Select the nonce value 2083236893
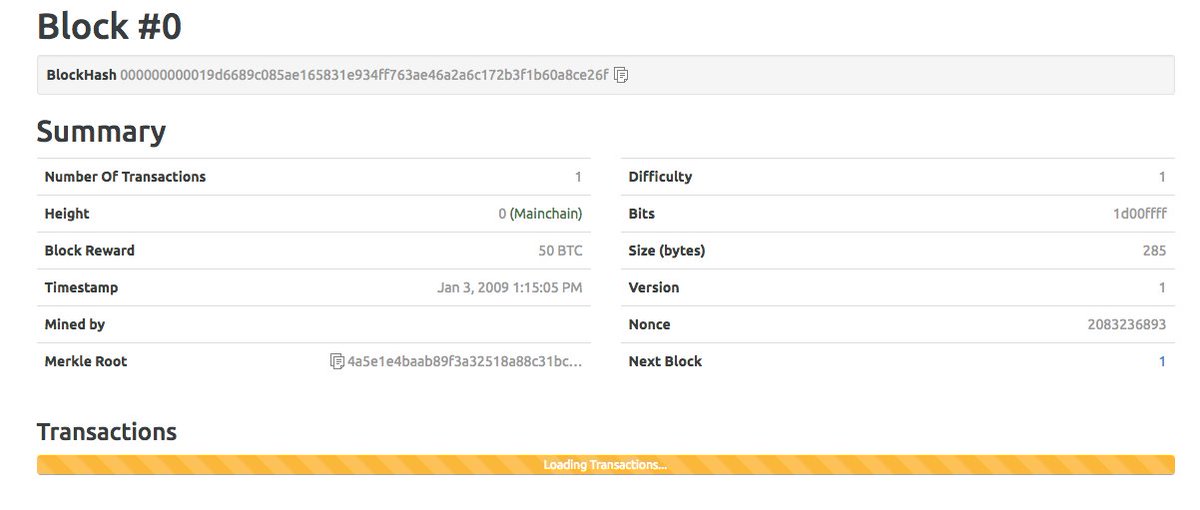 point(1126,324)
